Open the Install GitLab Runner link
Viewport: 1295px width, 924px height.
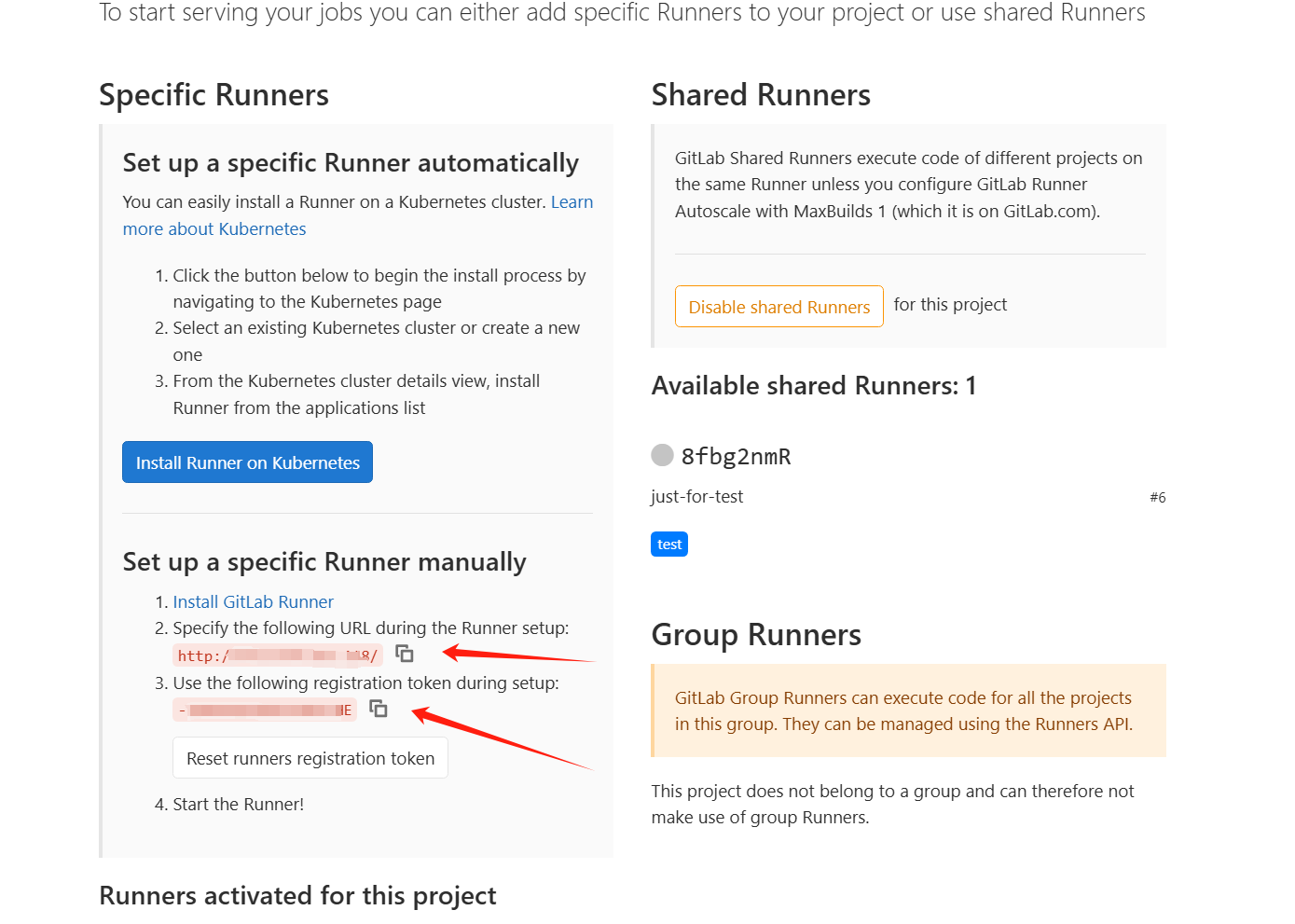point(253,601)
